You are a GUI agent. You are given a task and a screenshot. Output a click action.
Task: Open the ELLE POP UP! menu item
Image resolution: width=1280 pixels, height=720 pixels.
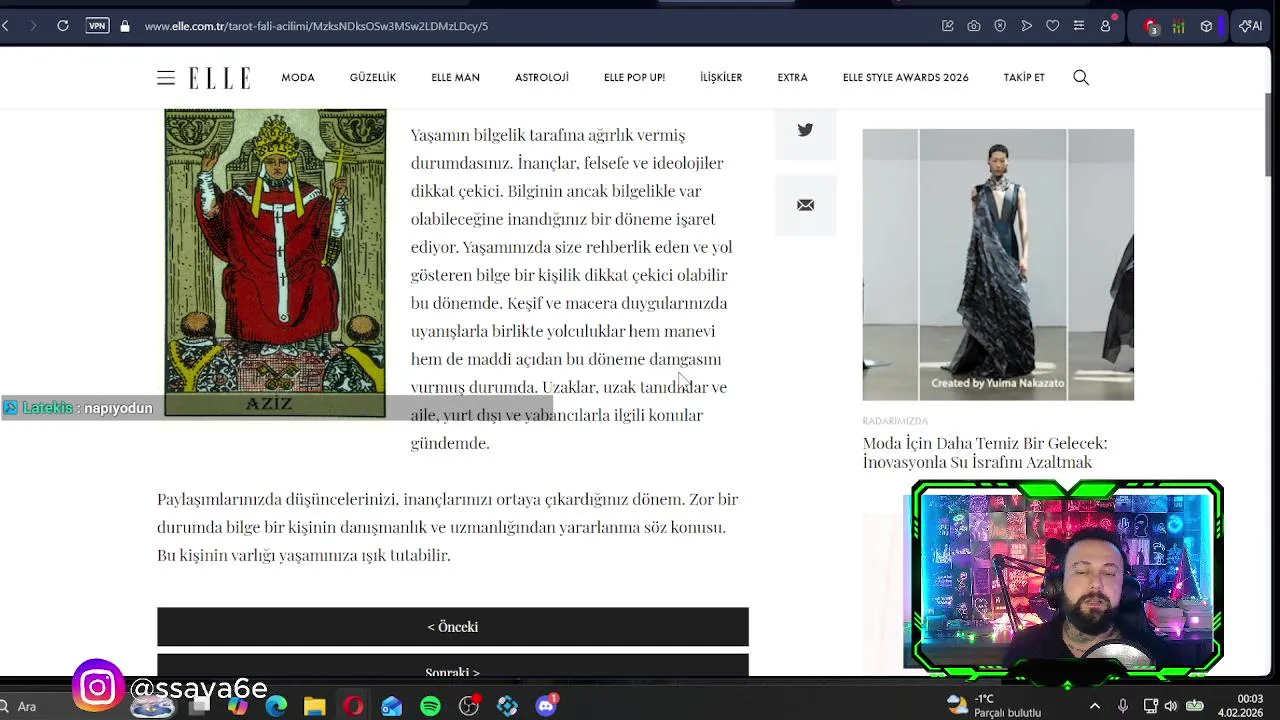[634, 77]
